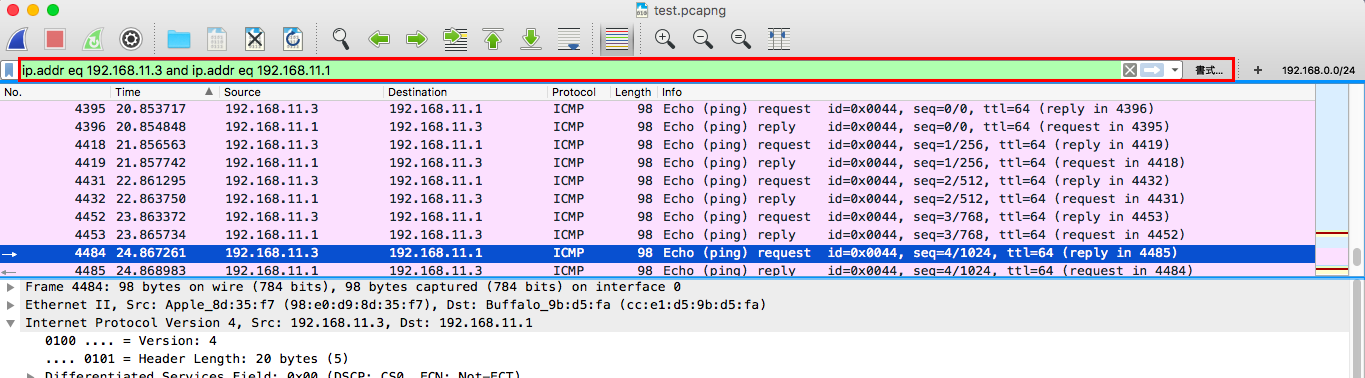Restart the current capture
Viewport: 1365px width, 378px height.
92,39
